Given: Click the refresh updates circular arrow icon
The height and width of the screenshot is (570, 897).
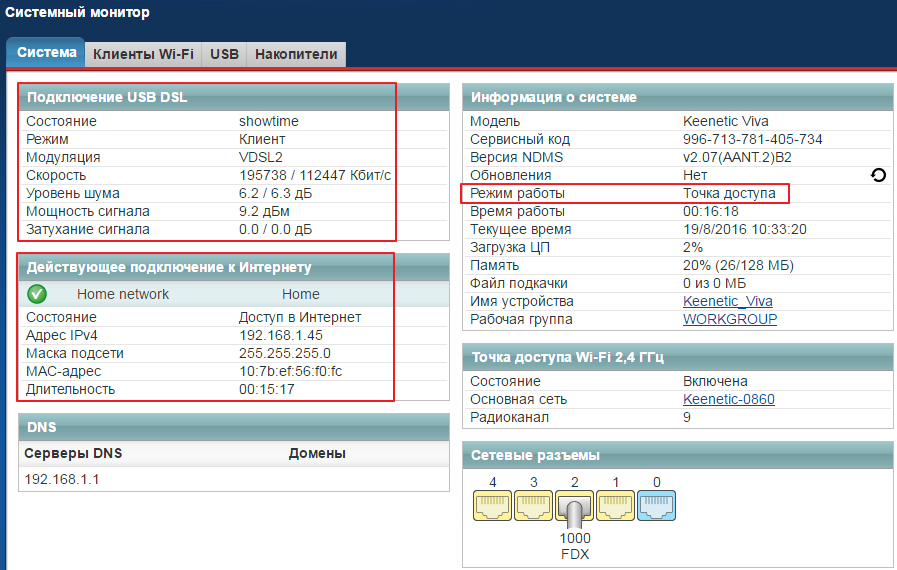Looking at the screenshot, I should pyautogui.click(x=878, y=175).
